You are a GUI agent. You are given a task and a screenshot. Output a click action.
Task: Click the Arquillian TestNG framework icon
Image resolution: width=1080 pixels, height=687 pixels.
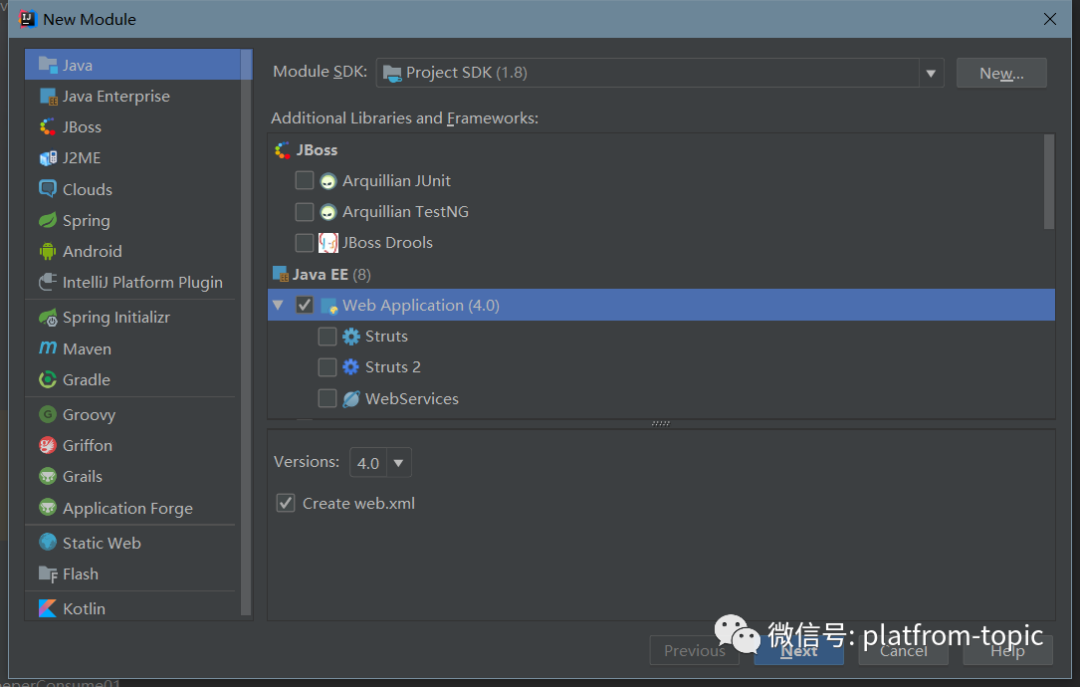coord(328,212)
